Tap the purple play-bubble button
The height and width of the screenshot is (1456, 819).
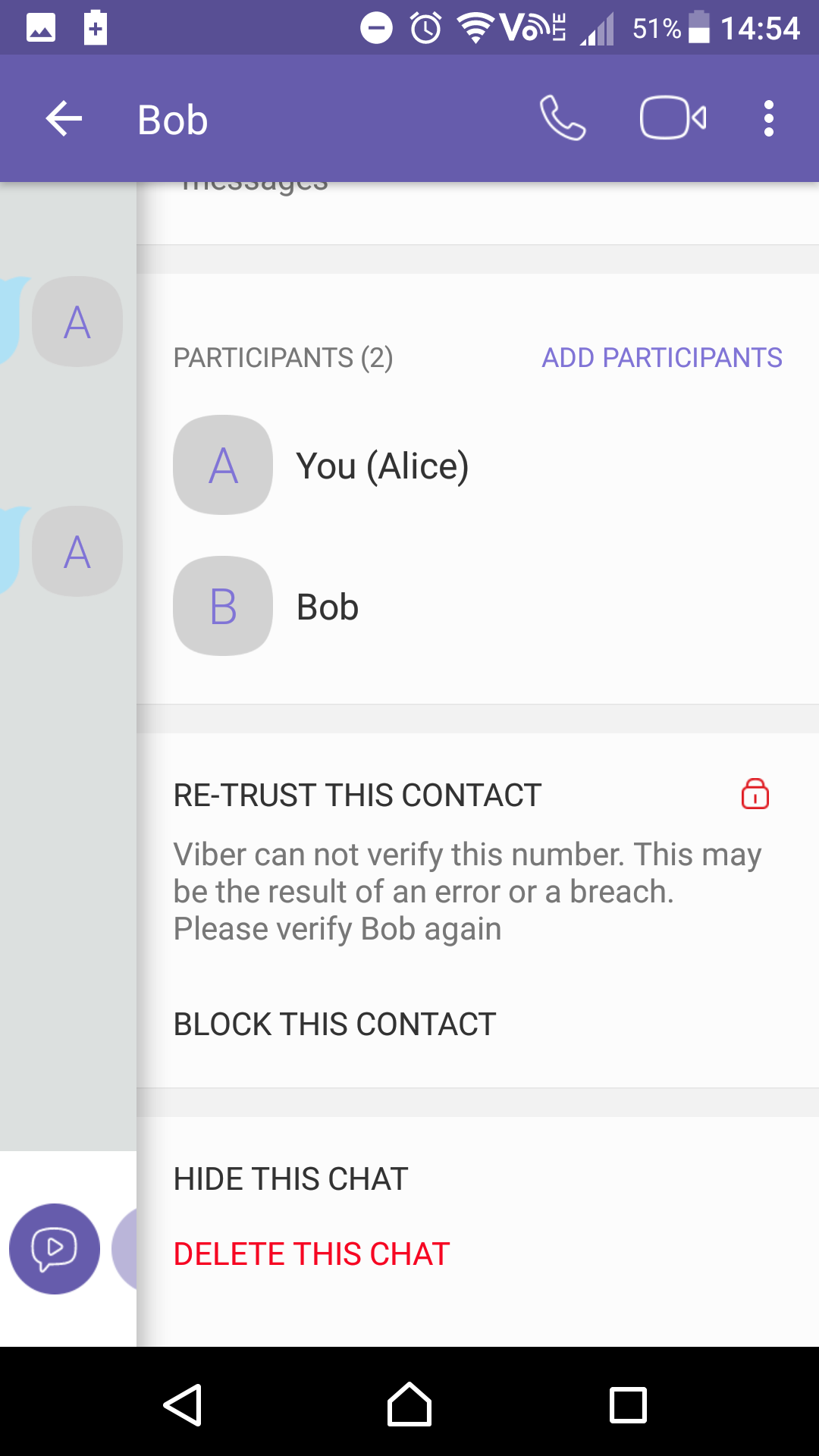tap(55, 1248)
